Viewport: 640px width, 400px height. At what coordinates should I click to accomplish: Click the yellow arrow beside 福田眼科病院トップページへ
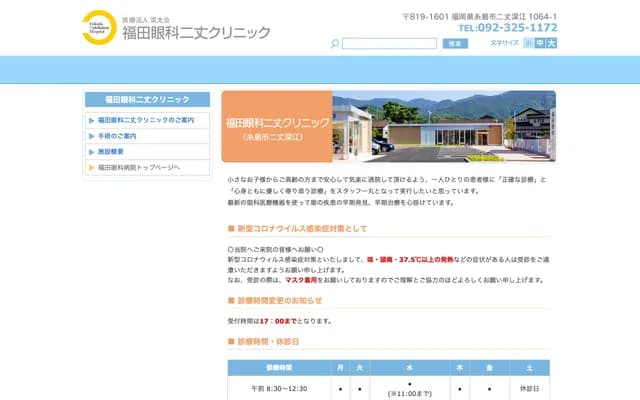click(x=91, y=168)
